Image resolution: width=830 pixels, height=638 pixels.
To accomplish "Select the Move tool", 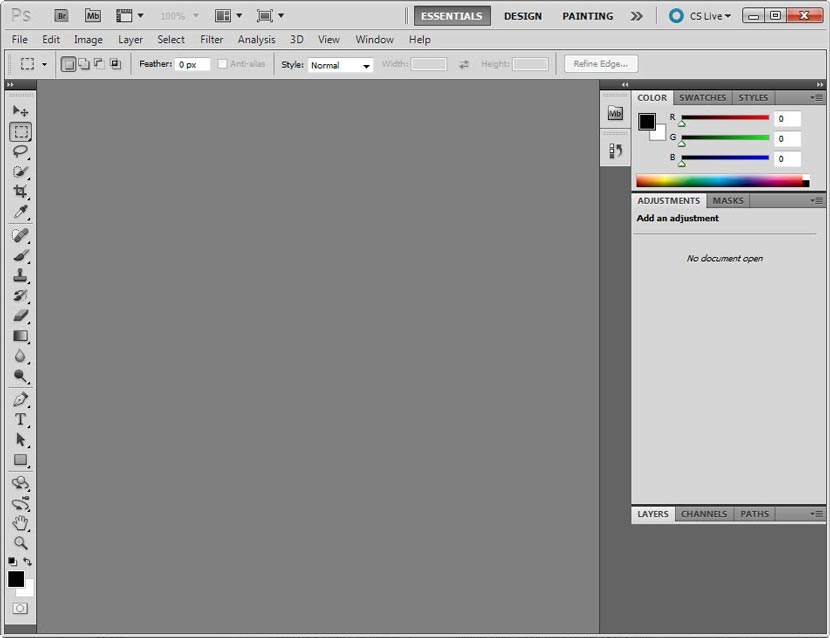I will pyautogui.click(x=21, y=110).
